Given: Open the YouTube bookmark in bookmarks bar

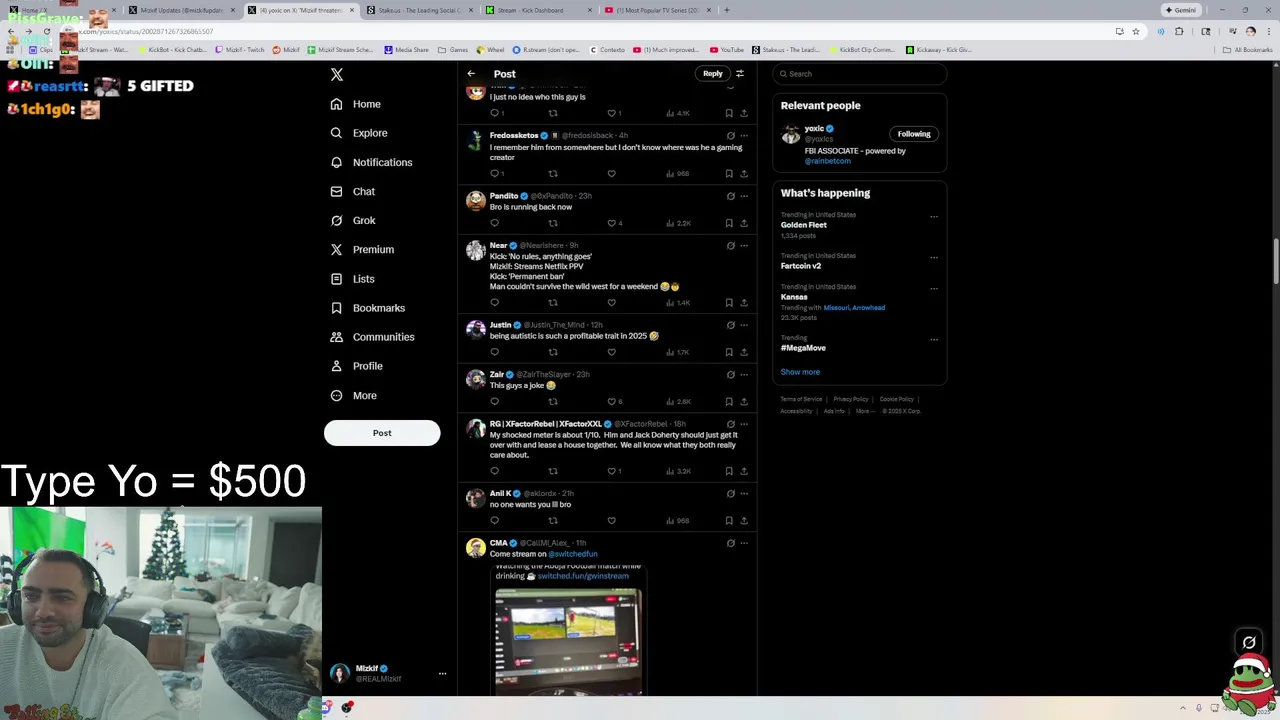Looking at the screenshot, I should (x=727, y=49).
